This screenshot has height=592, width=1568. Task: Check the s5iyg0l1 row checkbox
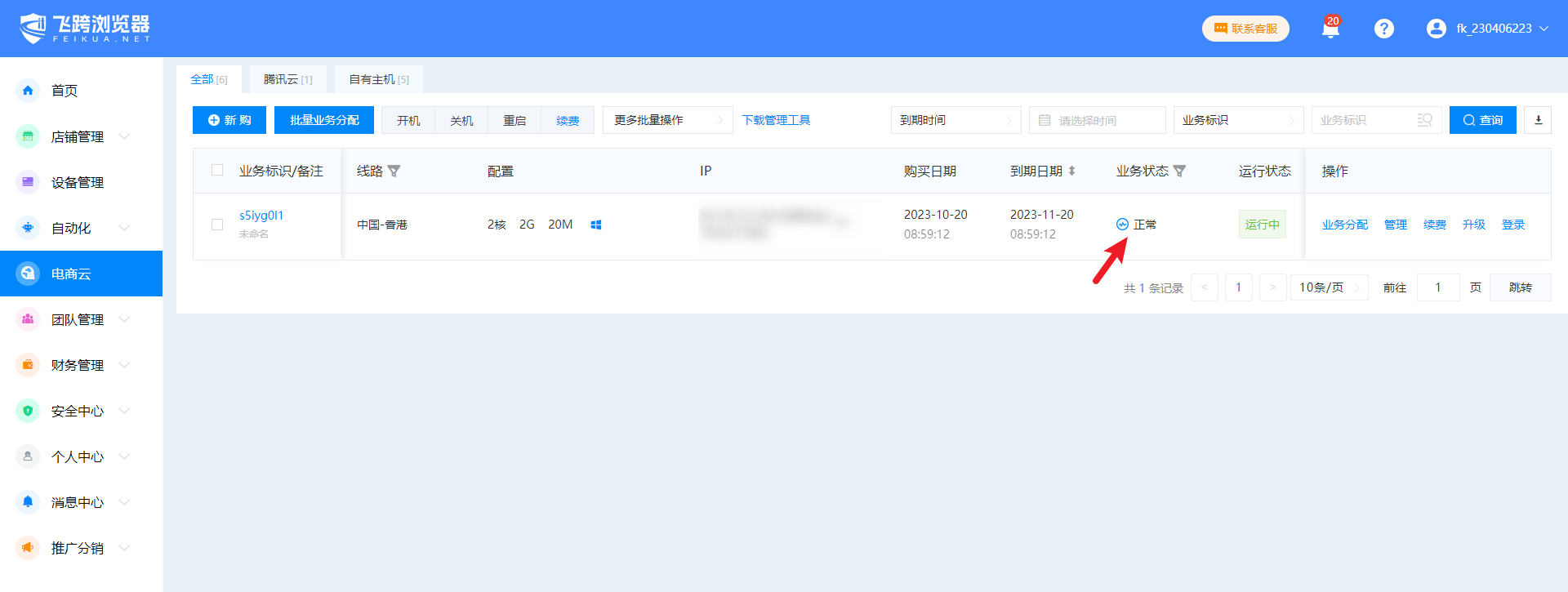click(x=217, y=225)
